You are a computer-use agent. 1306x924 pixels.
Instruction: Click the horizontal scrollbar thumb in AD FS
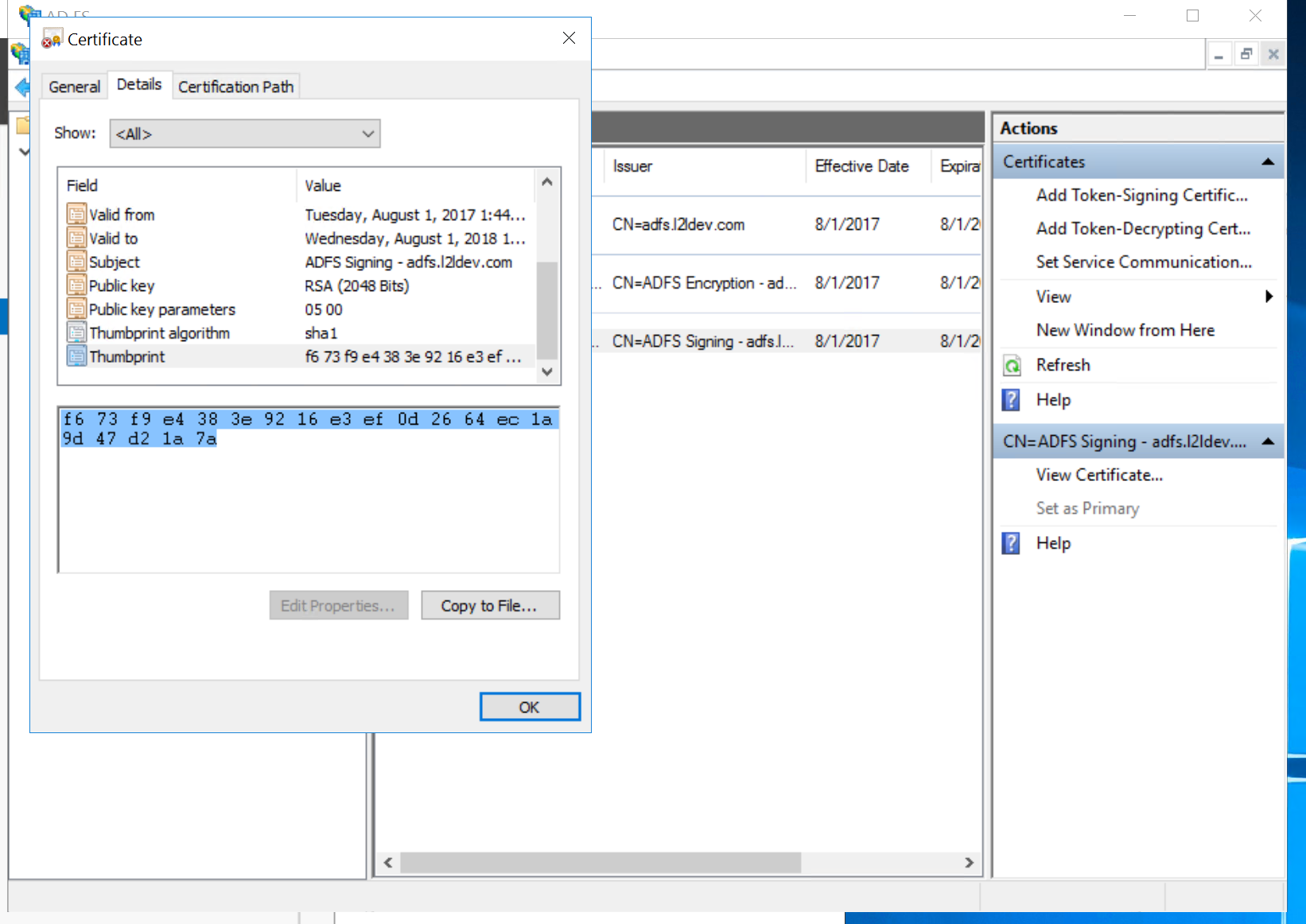tap(601, 863)
